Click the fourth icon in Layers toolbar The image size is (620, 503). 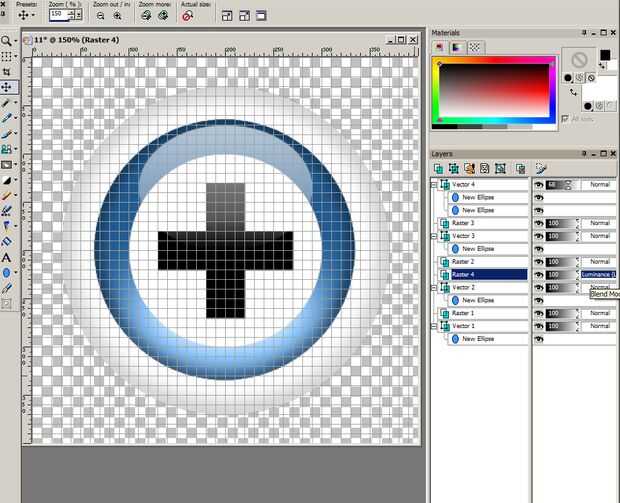[x=484, y=169]
